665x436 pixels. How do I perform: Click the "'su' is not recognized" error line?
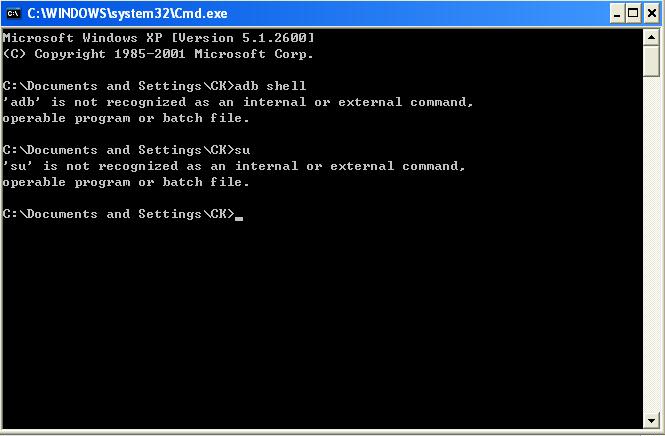[234, 166]
